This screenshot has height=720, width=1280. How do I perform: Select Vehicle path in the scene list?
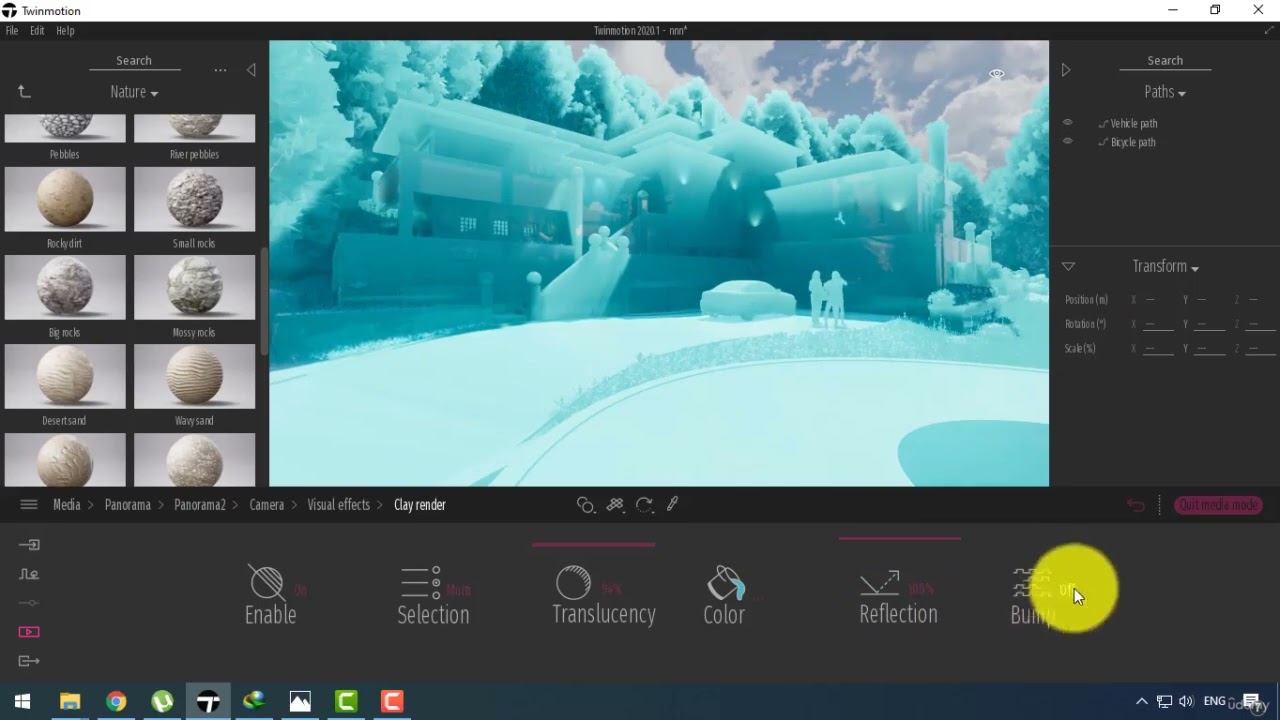coord(1134,123)
